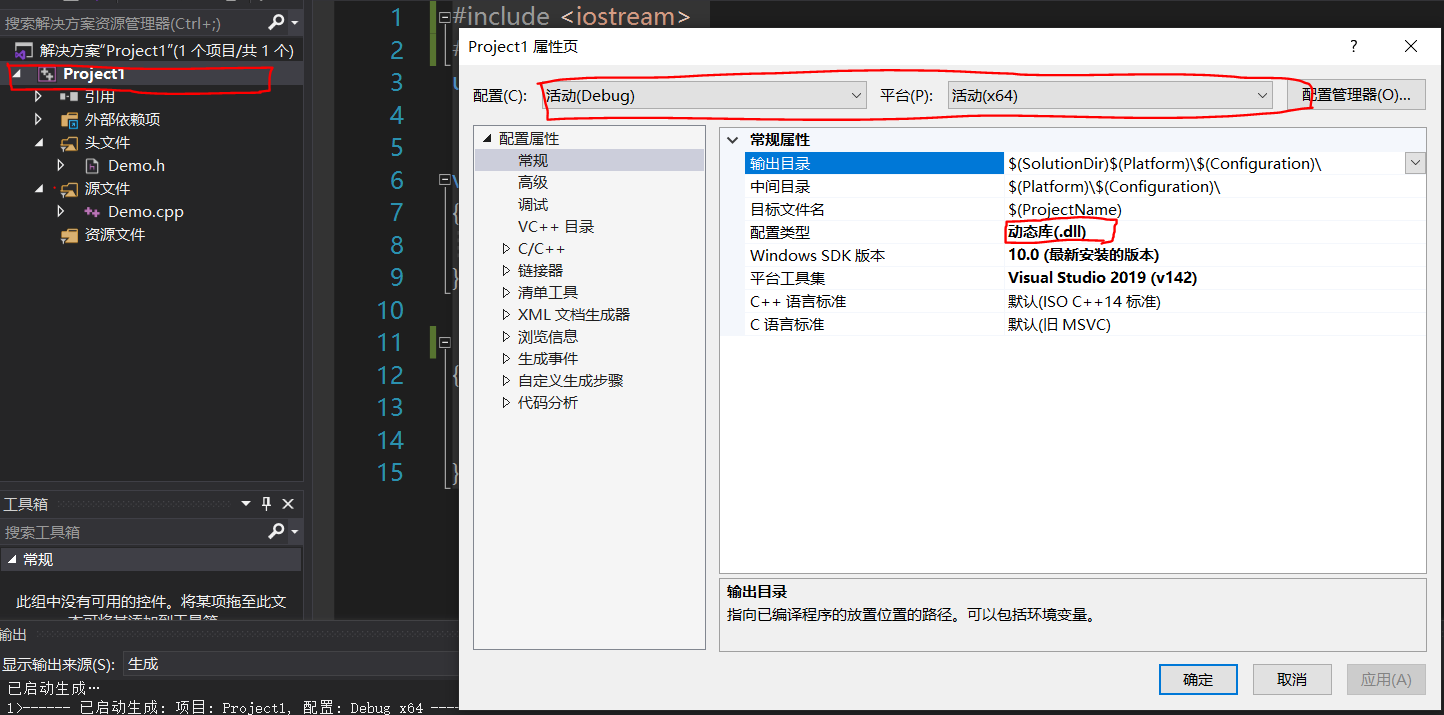Click the Project1 C++ project icon

coord(47,74)
